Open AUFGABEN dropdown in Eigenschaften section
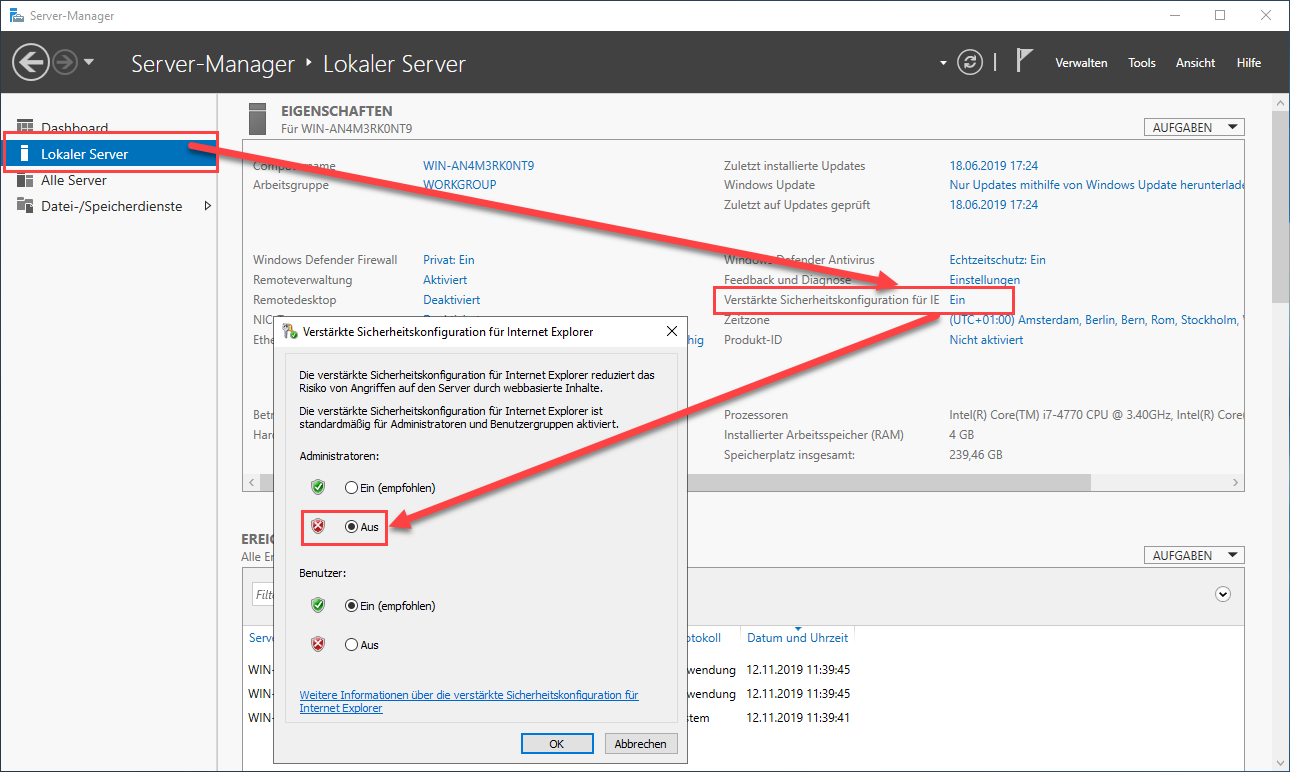The width and height of the screenshot is (1290, 772). click(x=1194, y=127)
